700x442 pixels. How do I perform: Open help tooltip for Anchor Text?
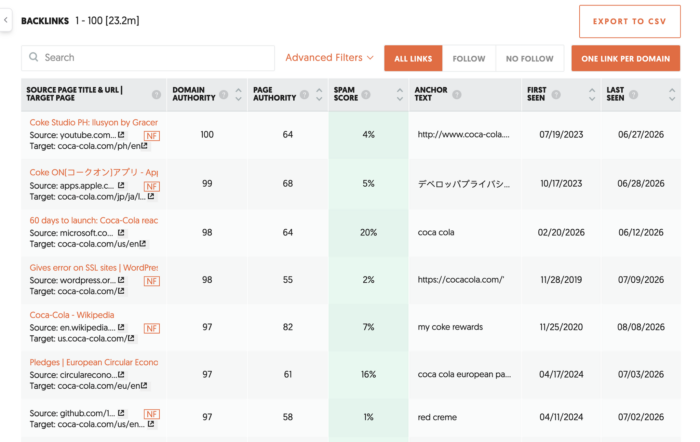click(456, 95)
